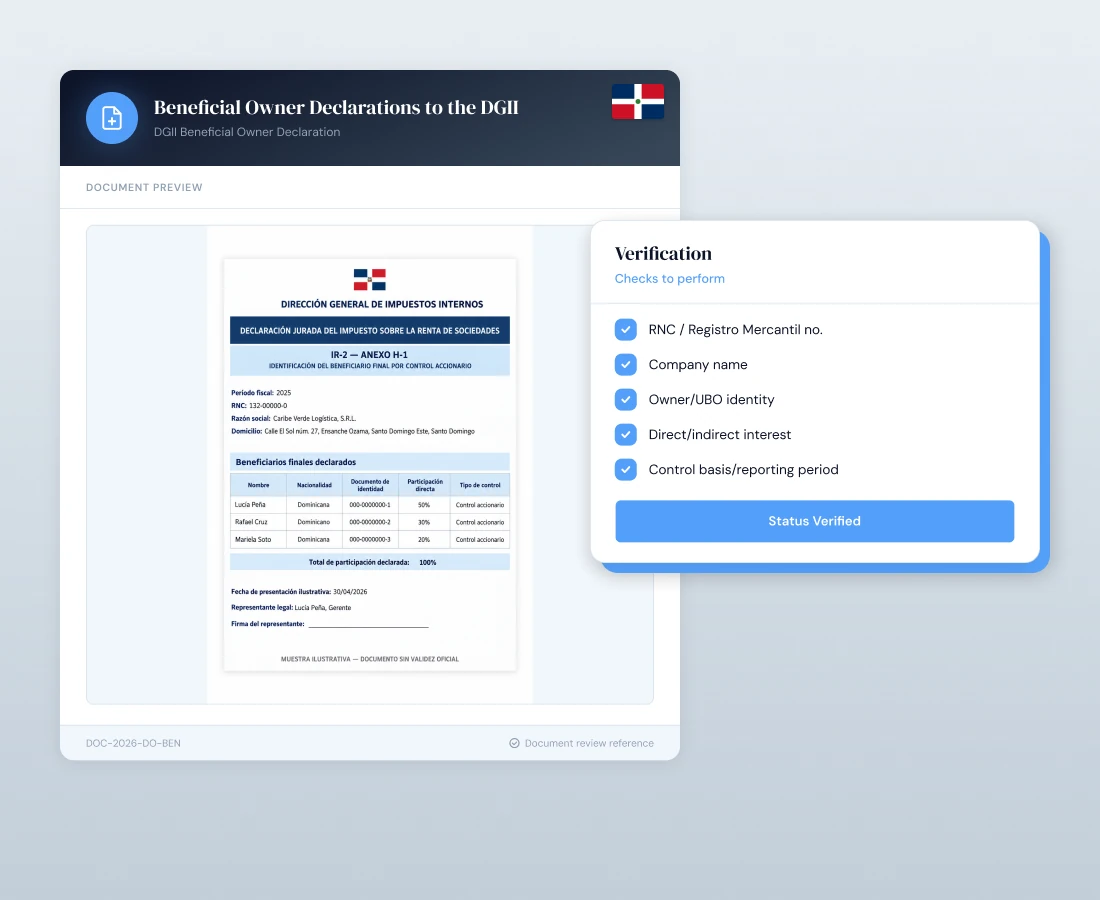This screenshot has height=900, width=1100.
Task: Click the Dominican Republic flag in header
Action: [x=638, y=101]
